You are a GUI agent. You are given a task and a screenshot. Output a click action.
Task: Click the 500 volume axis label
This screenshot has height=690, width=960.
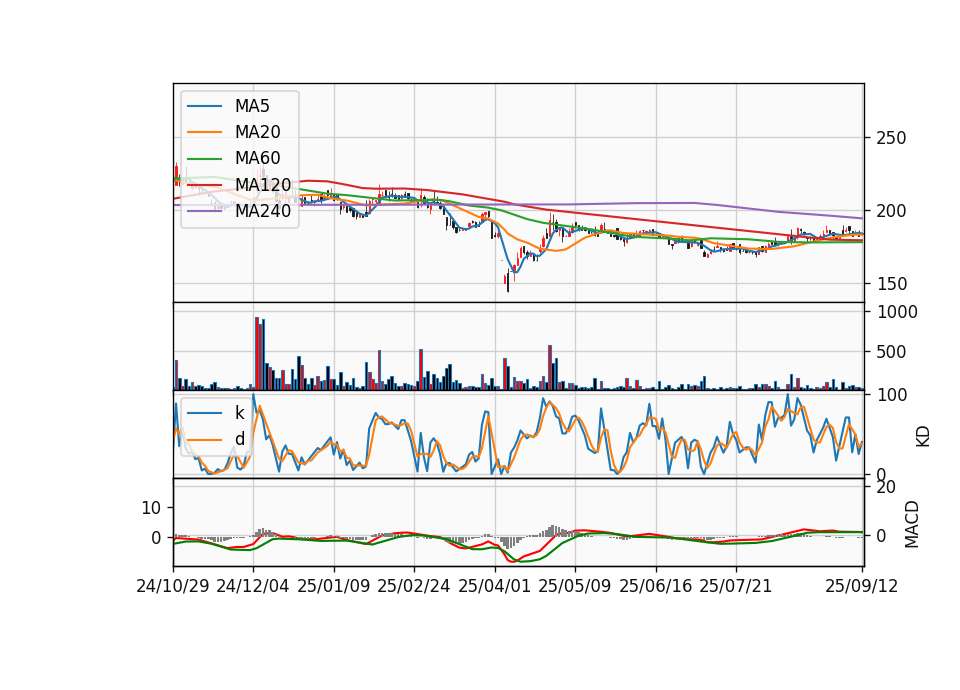coord(891,352)
